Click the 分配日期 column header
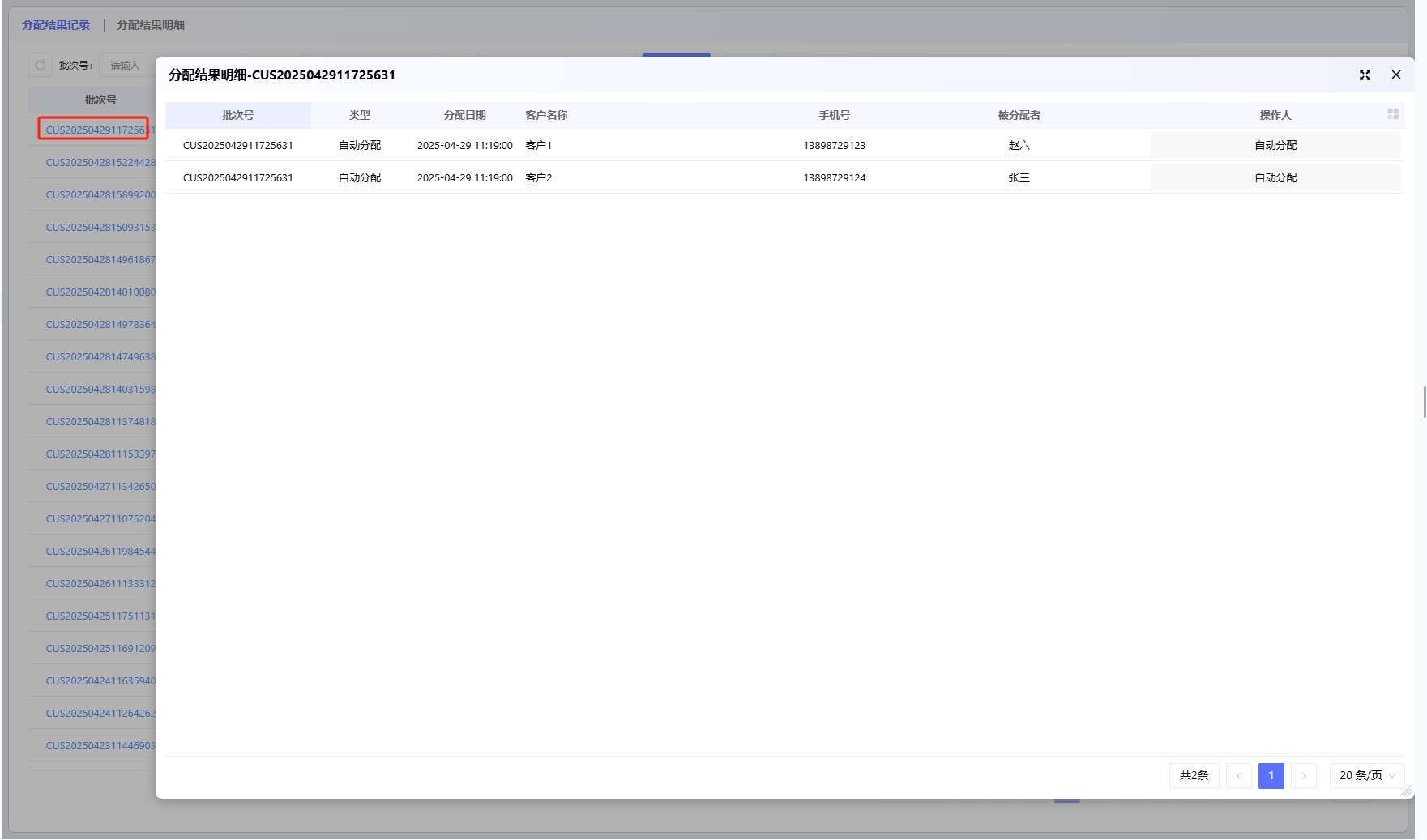1427x840 pixels. tap(464, 115)
